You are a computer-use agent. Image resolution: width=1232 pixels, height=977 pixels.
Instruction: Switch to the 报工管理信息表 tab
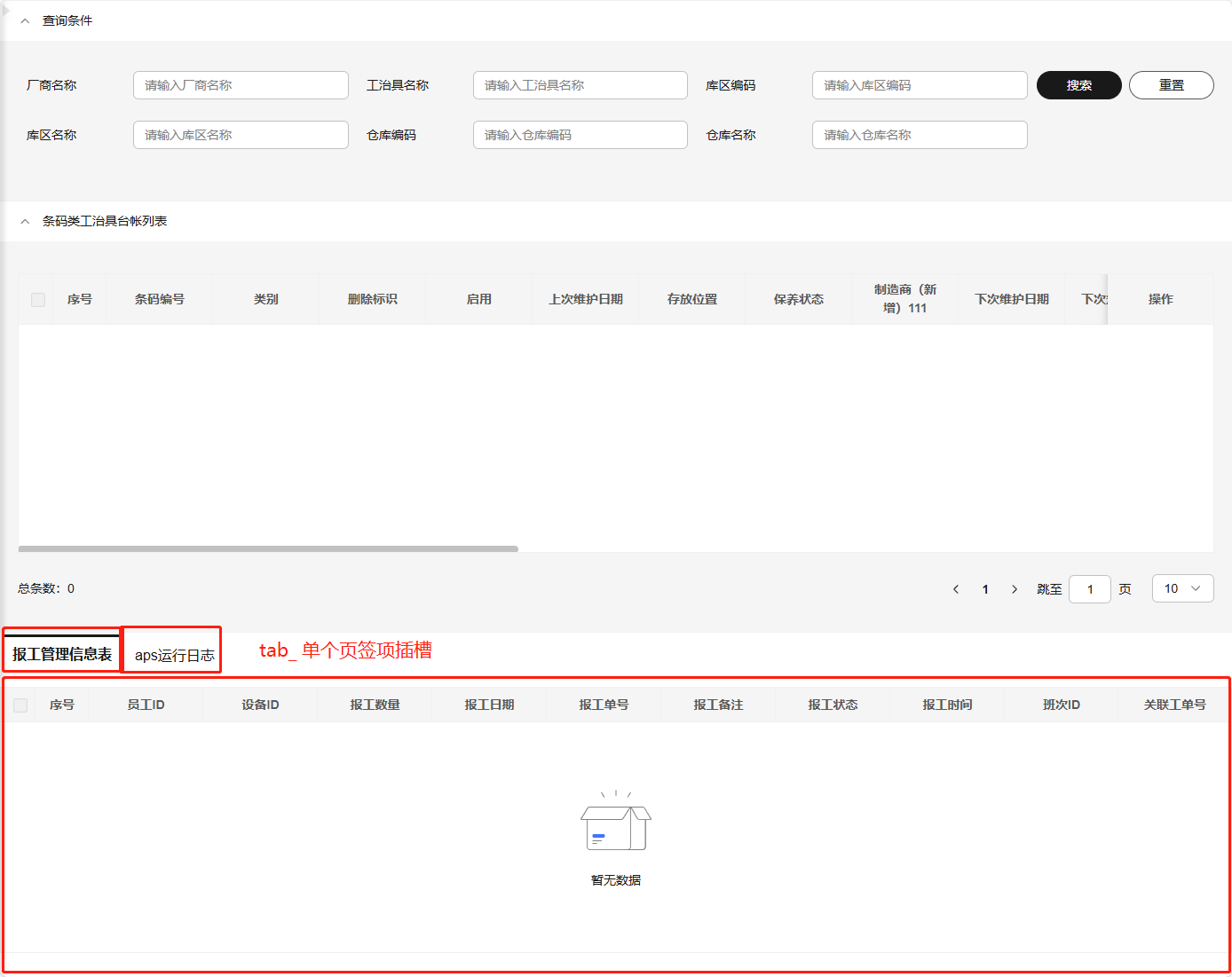point(62,654)
